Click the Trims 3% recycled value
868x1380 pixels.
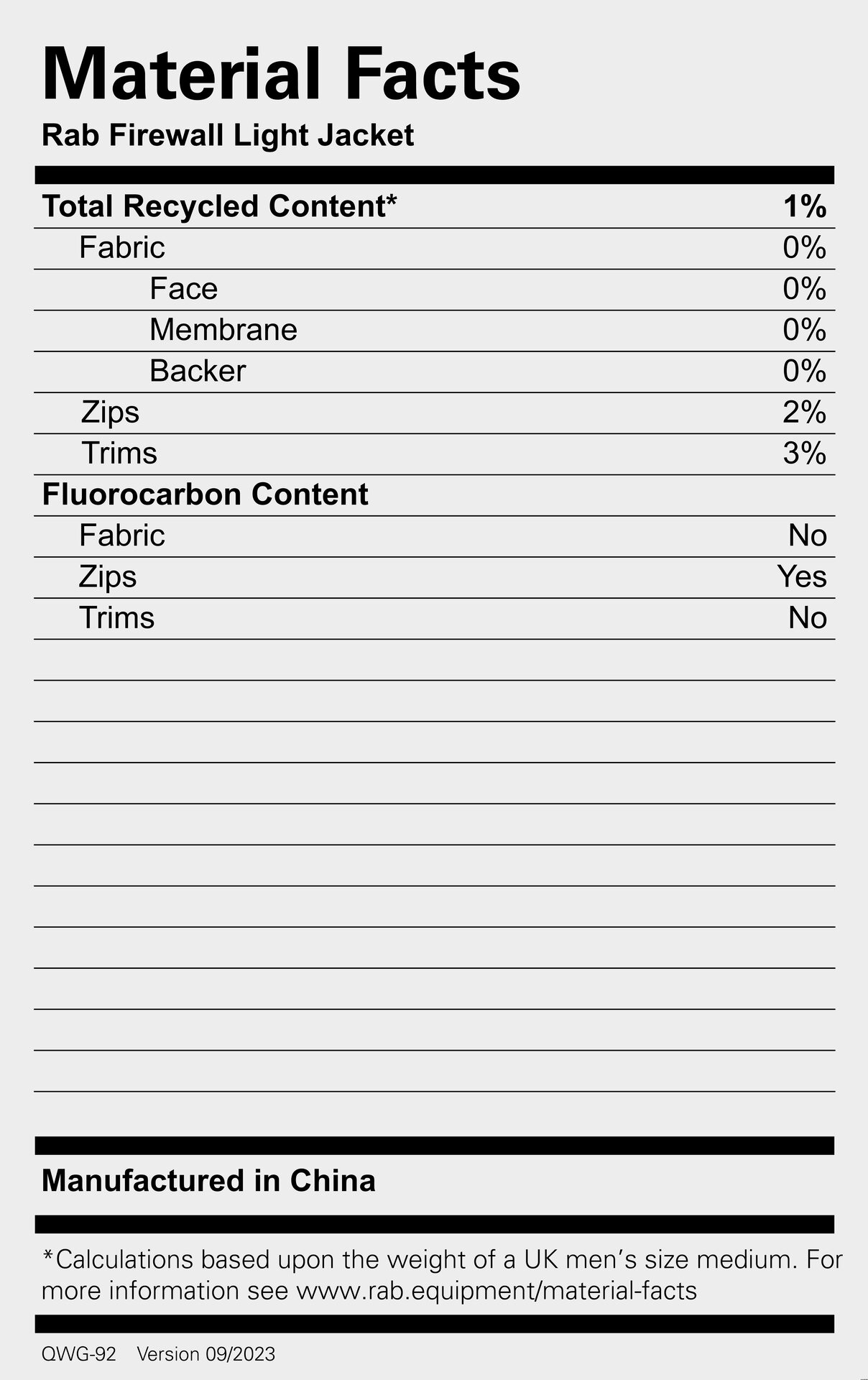point(804,454)
